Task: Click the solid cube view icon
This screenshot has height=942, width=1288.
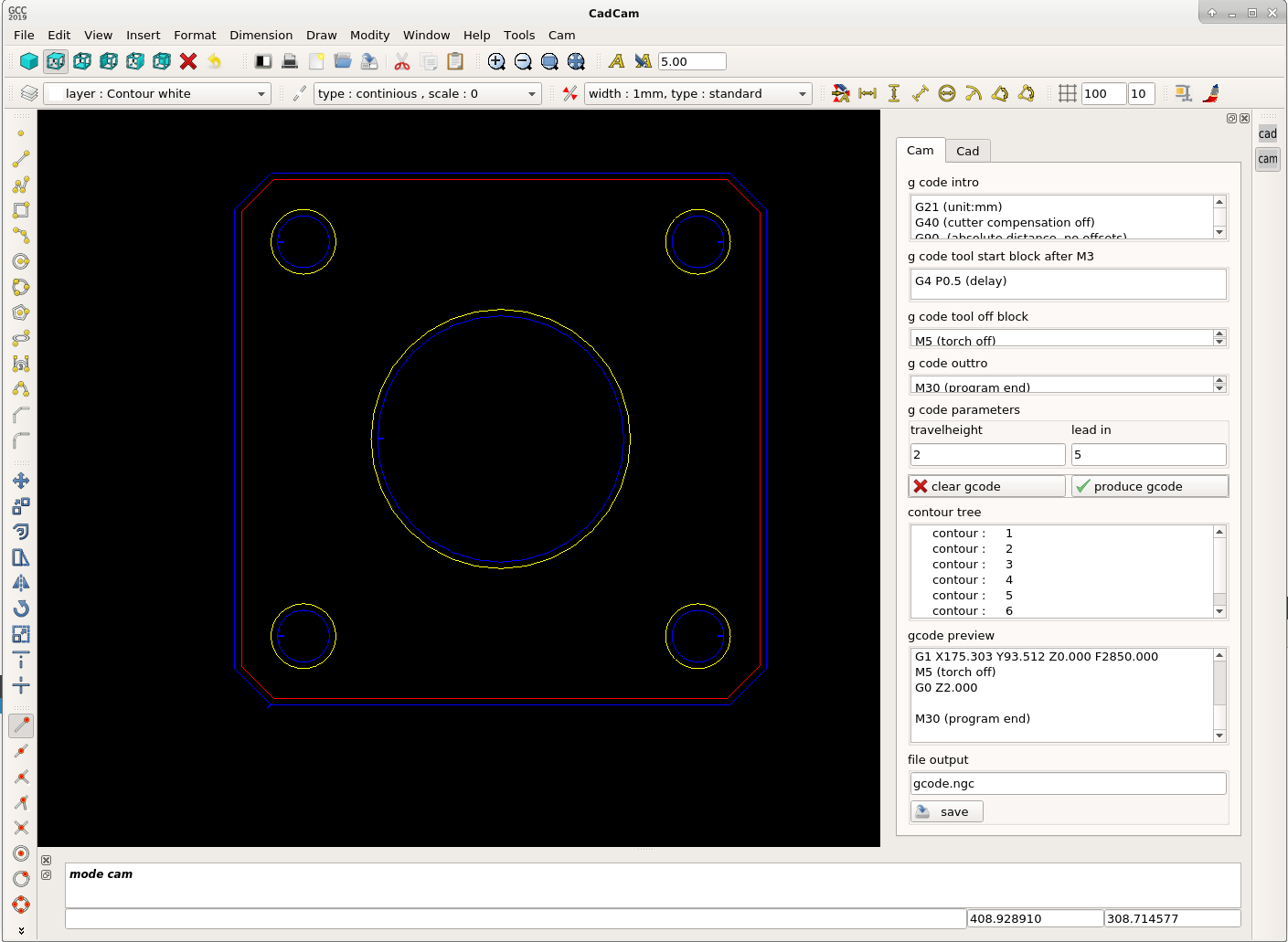Action: (x=29, y=61)
